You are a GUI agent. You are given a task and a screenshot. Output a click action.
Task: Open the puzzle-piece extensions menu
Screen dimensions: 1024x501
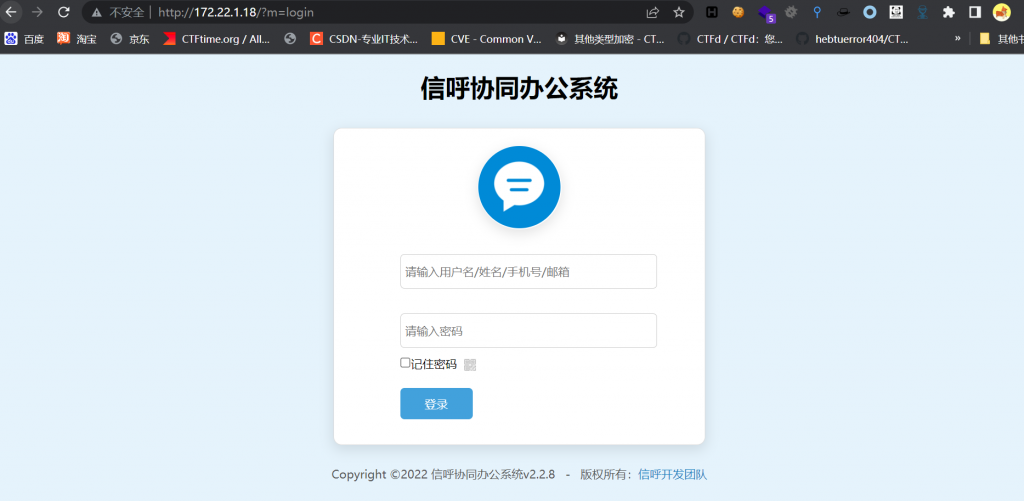tap(948, 13)
